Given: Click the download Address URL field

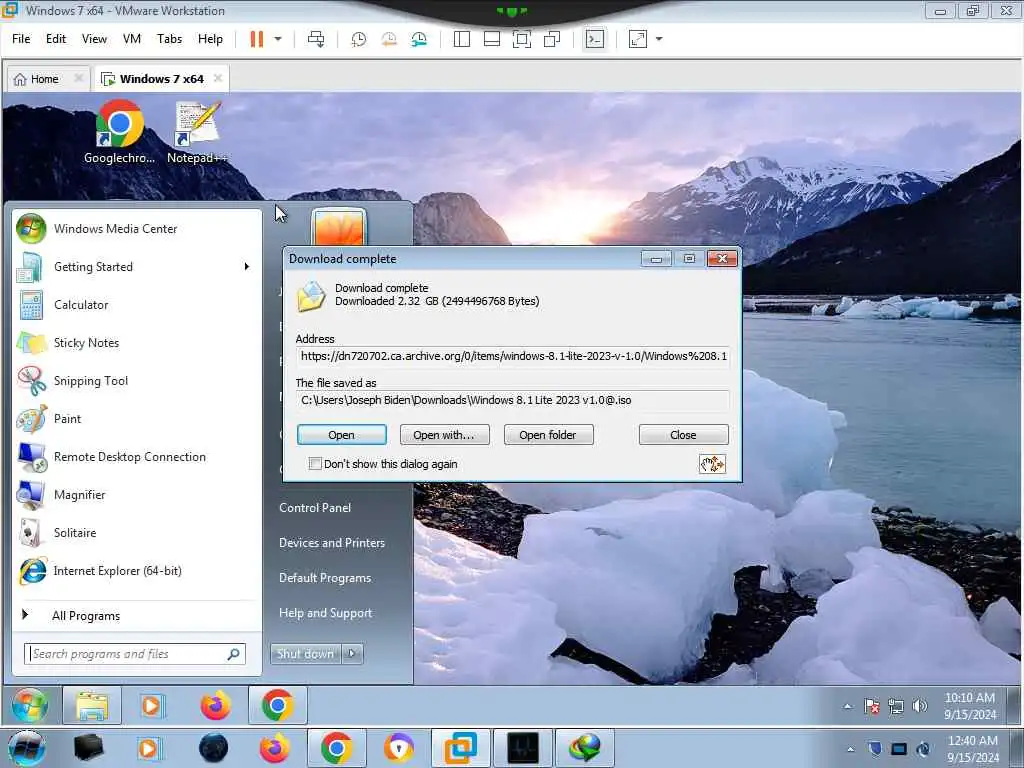Looking at the screenshot, I should click(x=513, y=357).
